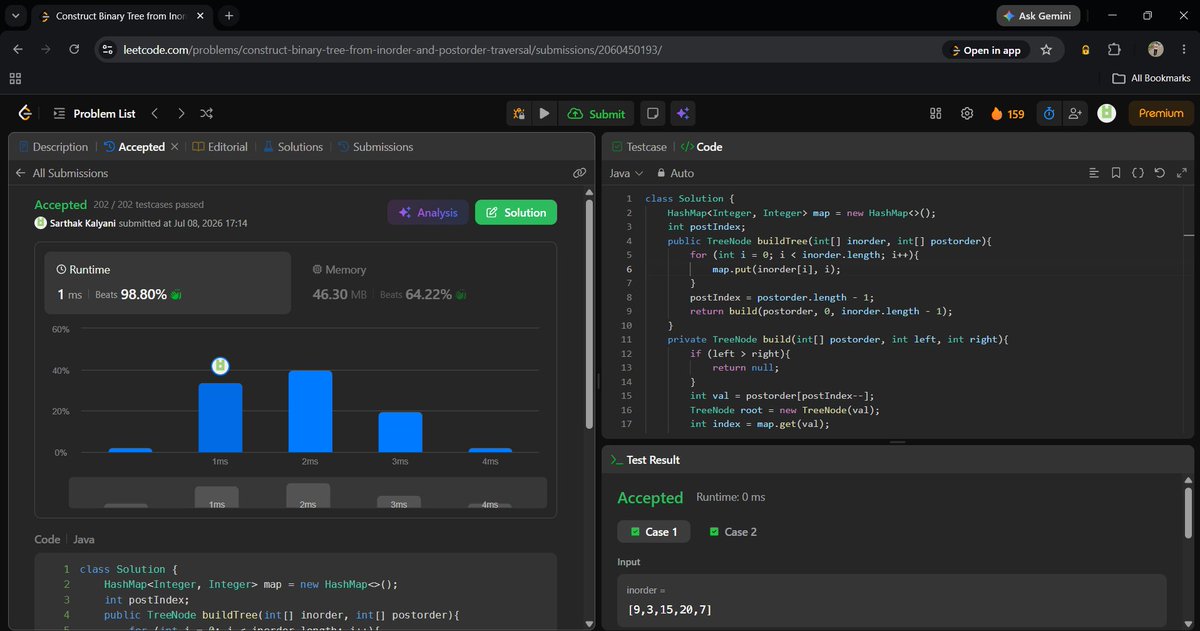Pick a random problem with shuffle icon
Screen dimensions: 1200x631
coord(207,113)
